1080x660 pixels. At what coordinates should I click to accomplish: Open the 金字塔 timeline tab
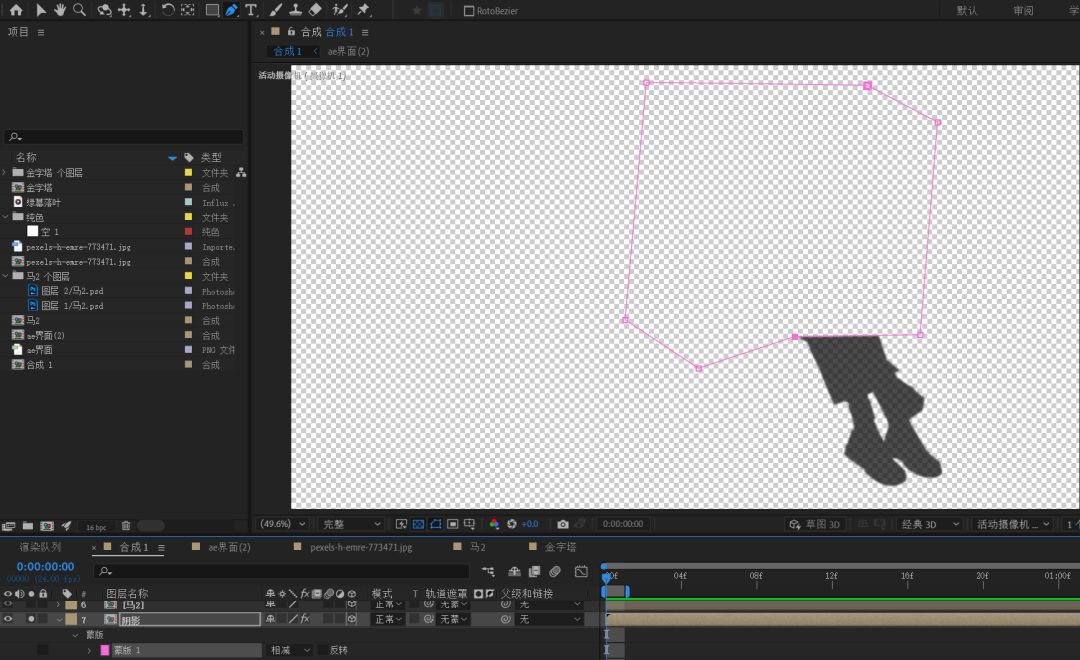(560, 547)
